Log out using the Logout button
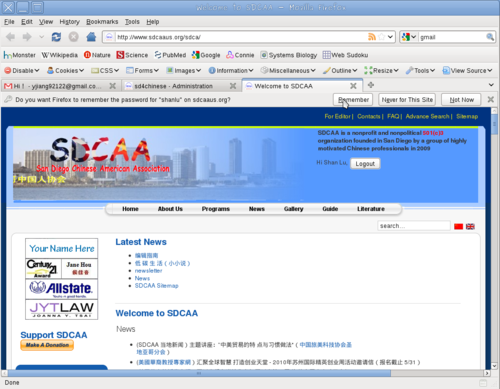500x389 pixels. [x=365, y=164]
